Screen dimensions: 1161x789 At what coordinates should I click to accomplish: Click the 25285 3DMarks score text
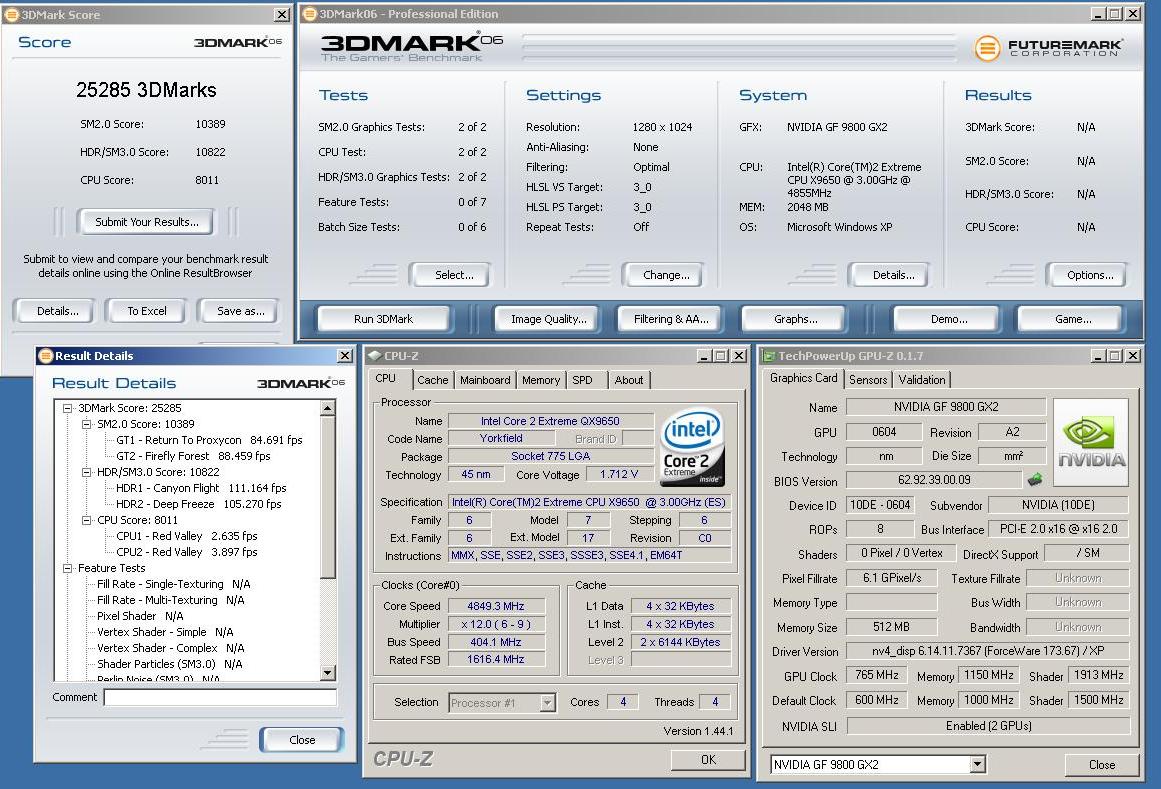click(147, 90)
